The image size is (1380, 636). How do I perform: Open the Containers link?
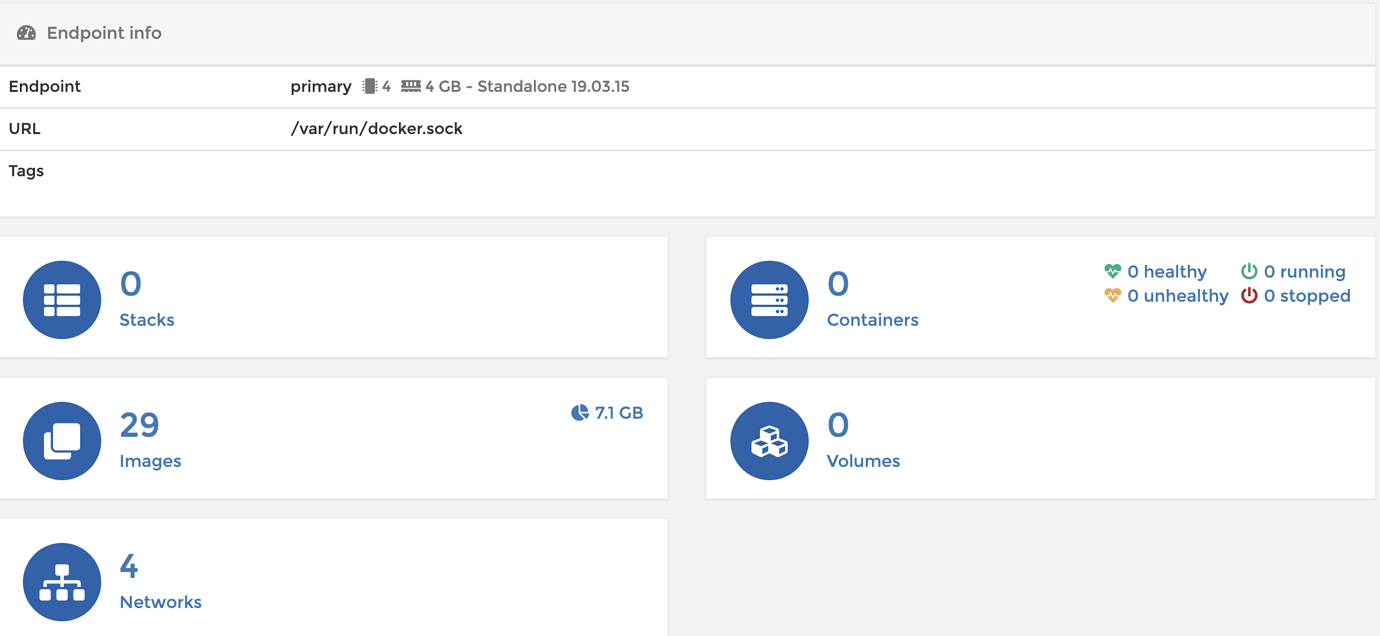872,319
